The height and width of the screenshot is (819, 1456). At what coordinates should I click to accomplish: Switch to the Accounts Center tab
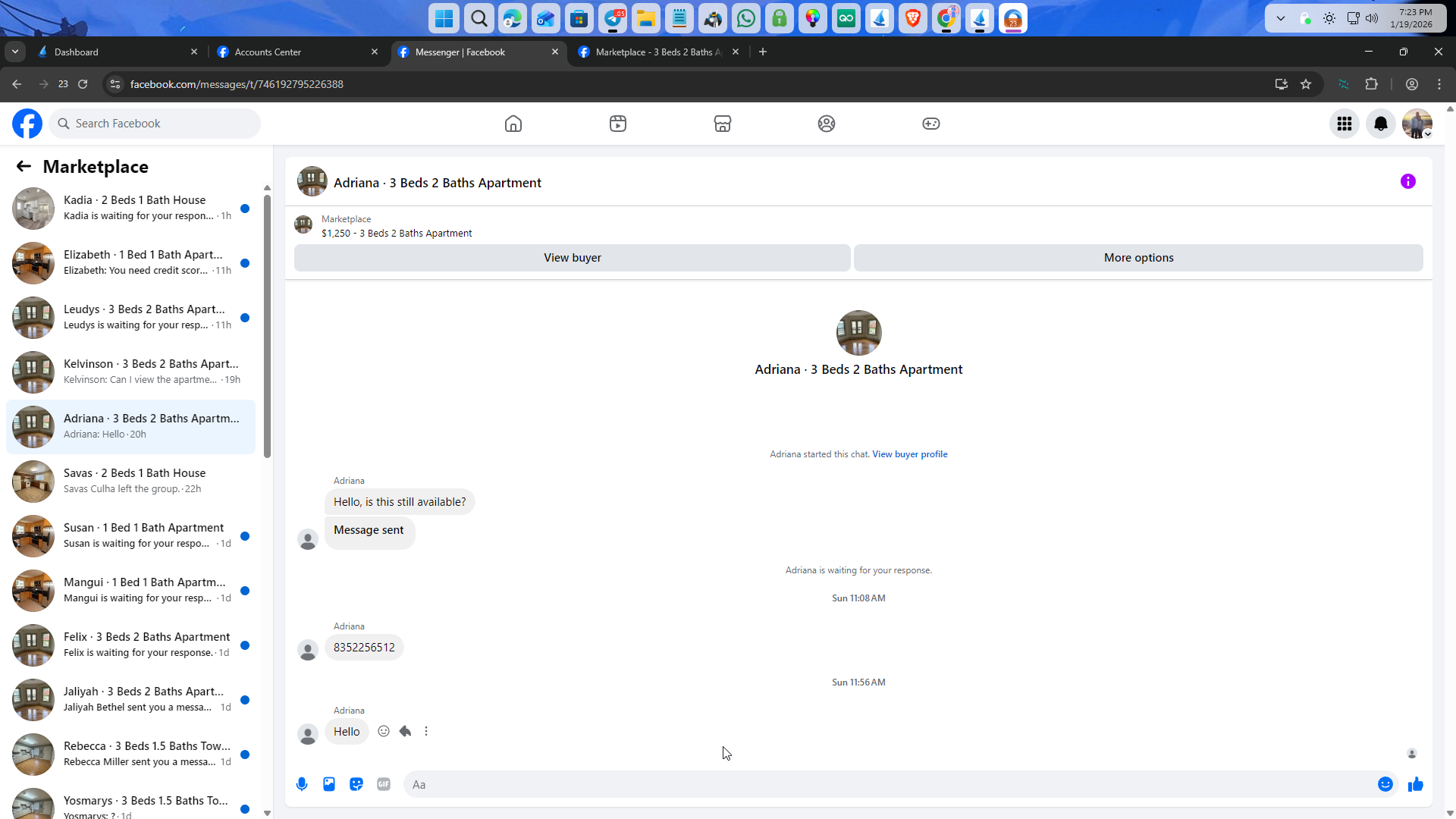(296, 52)
